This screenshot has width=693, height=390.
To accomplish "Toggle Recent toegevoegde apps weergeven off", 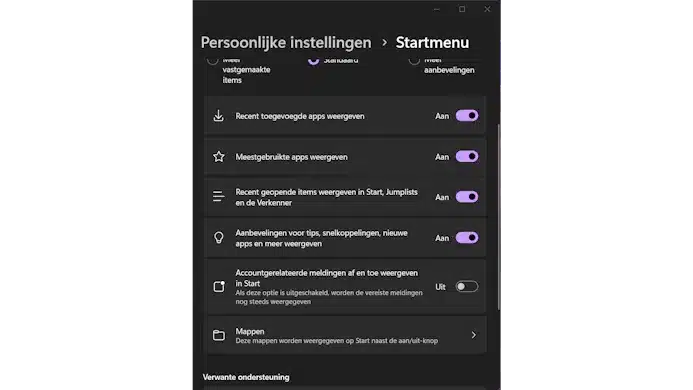I will coord(467,116).
